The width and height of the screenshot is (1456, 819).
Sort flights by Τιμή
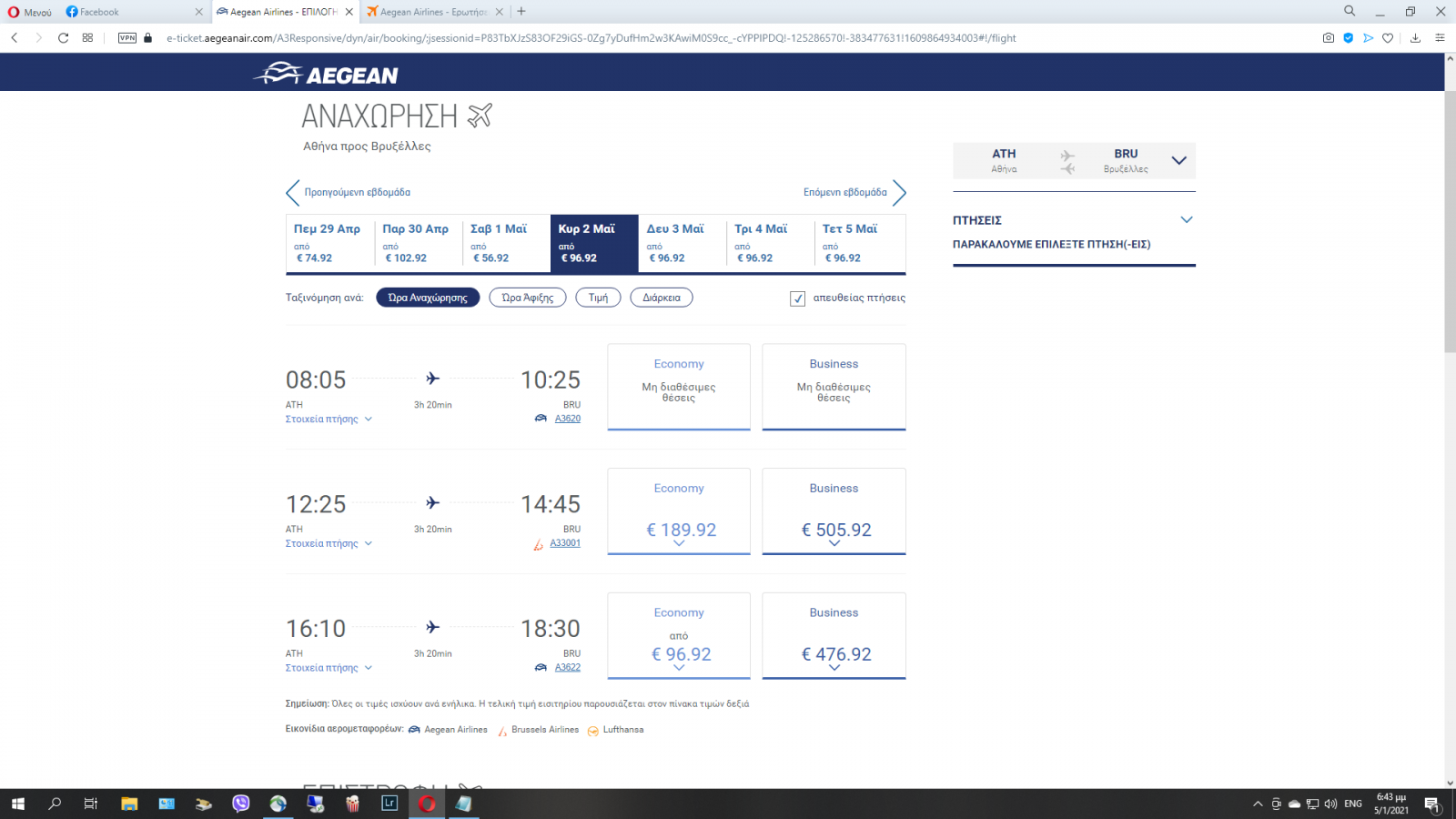(598, 298)
